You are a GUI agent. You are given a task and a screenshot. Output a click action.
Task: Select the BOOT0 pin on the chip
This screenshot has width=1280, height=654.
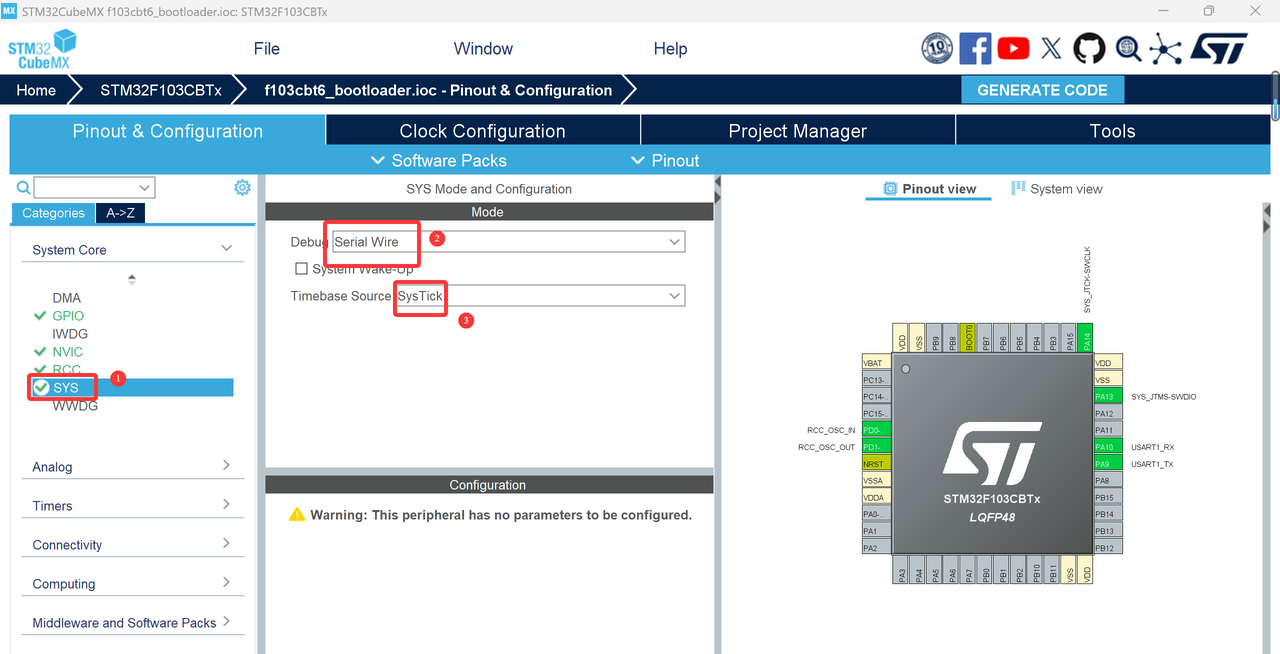click(967, 337)
